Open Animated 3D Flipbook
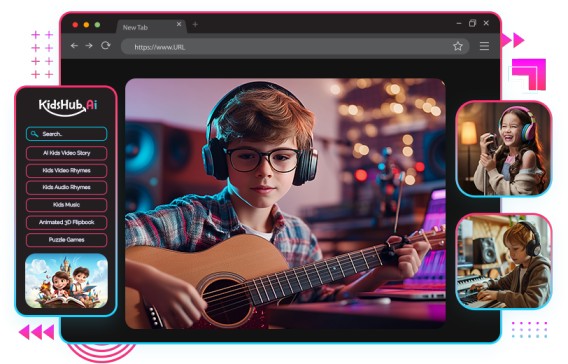The image size is (568, 364). pyautogui.click(x=67, y=222)
